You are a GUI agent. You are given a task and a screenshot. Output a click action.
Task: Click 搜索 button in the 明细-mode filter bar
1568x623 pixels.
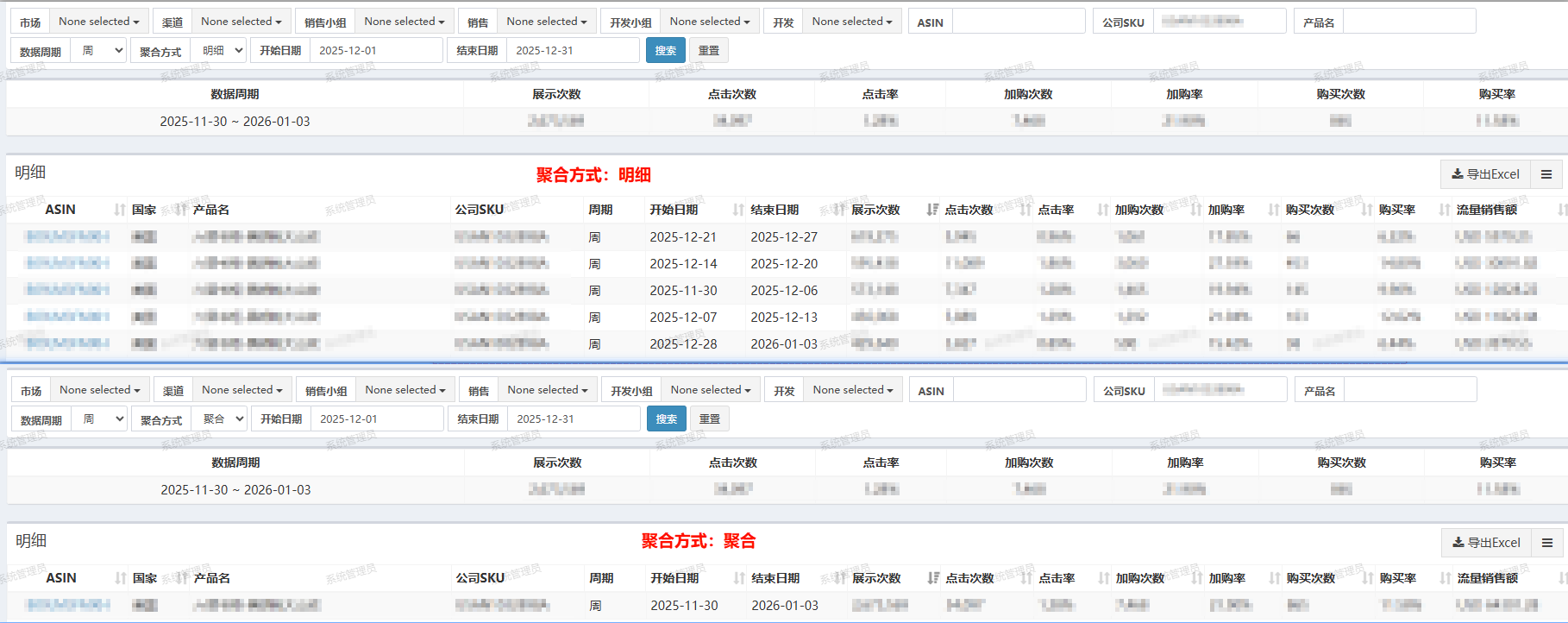(666, 51)
